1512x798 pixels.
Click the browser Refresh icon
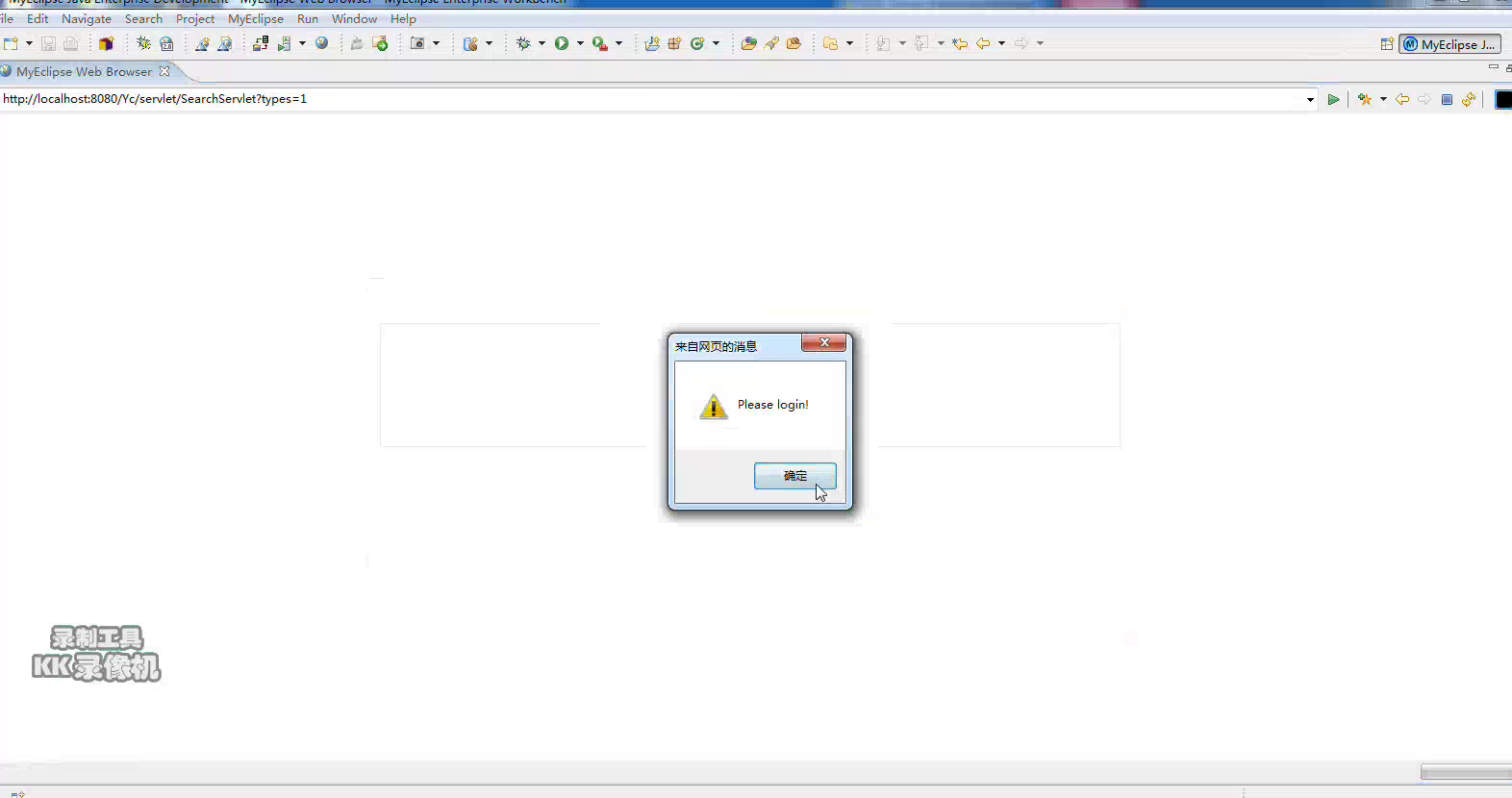1469,99
